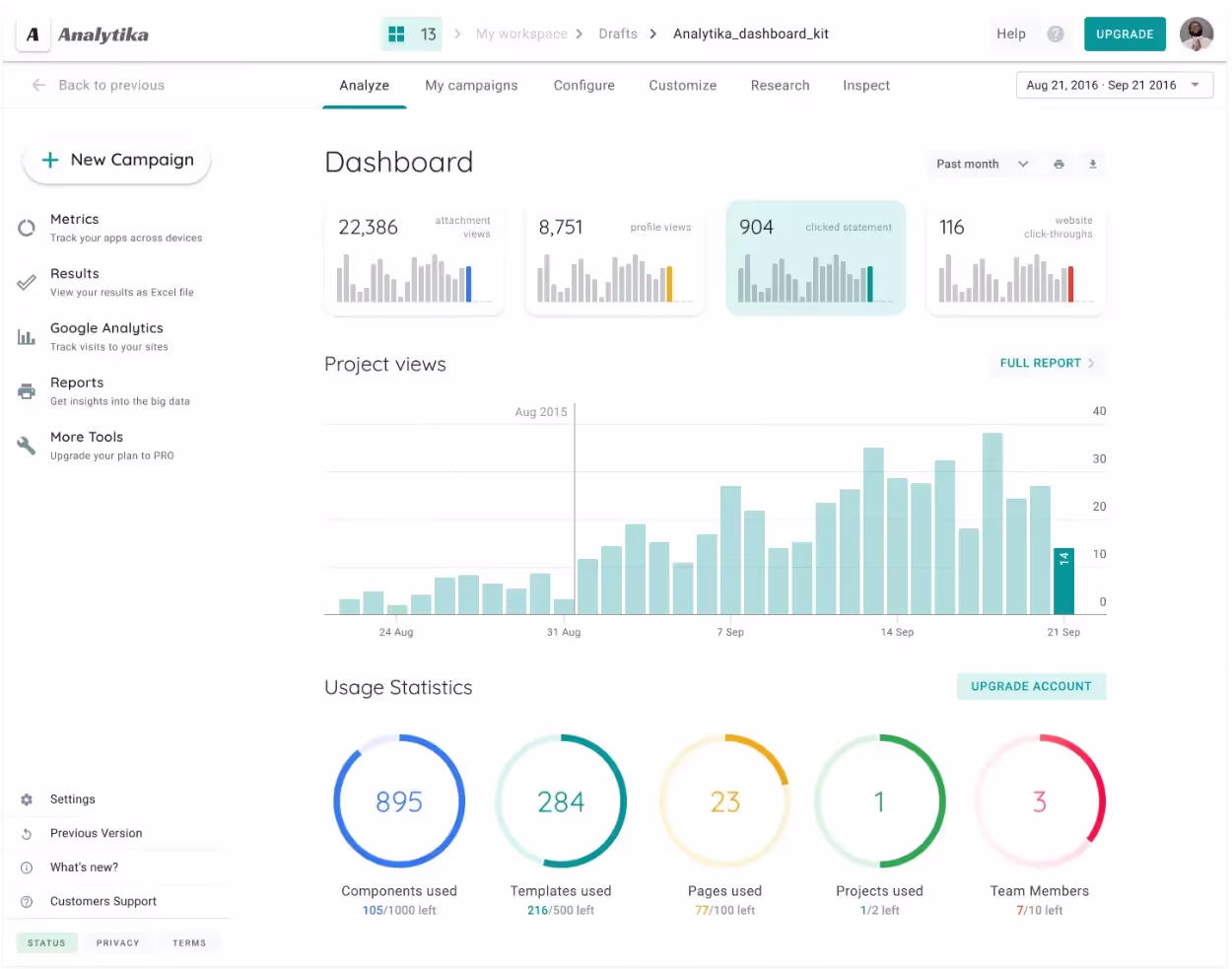Click the highlighted 21 Sep bar in chart
This screenshot has width=1232, height=969.
(x=1063, y=582)
